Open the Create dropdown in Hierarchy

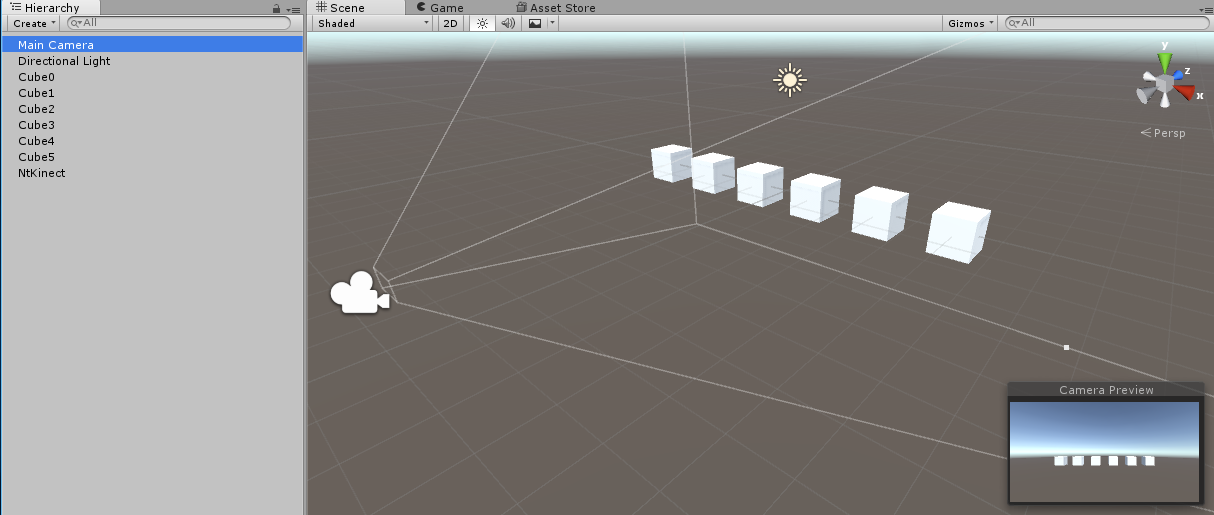pos(34,23)
